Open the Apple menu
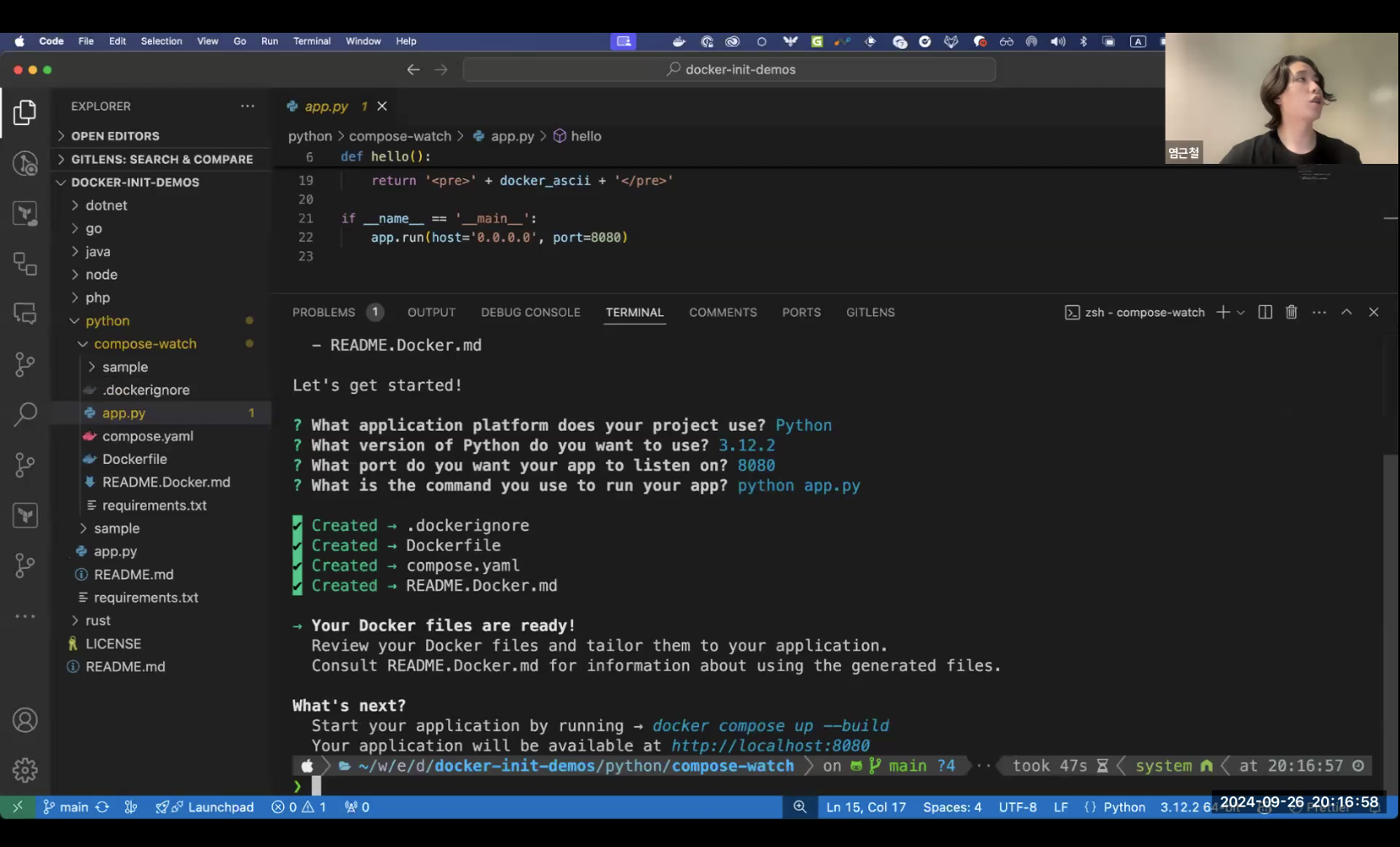1400x847 pixels. point(18,41)
